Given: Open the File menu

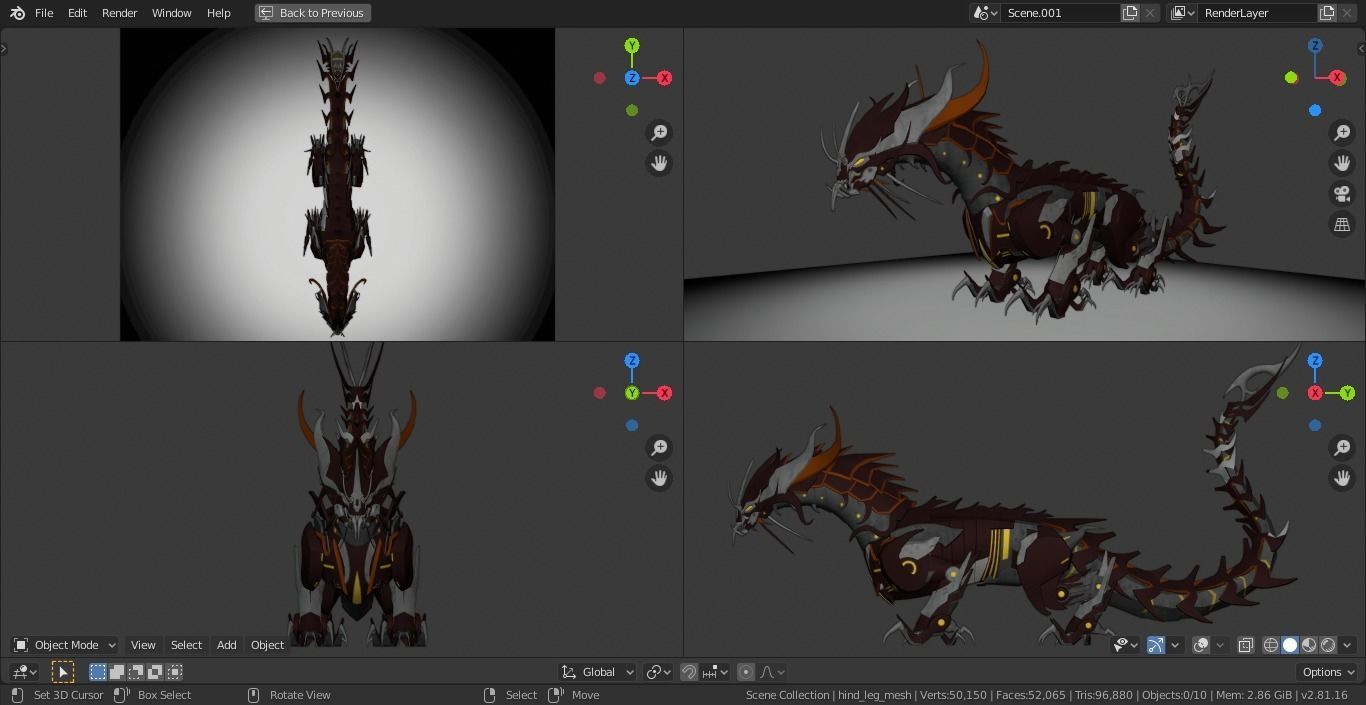Looking at the screenshot, I should pos(44,13).
